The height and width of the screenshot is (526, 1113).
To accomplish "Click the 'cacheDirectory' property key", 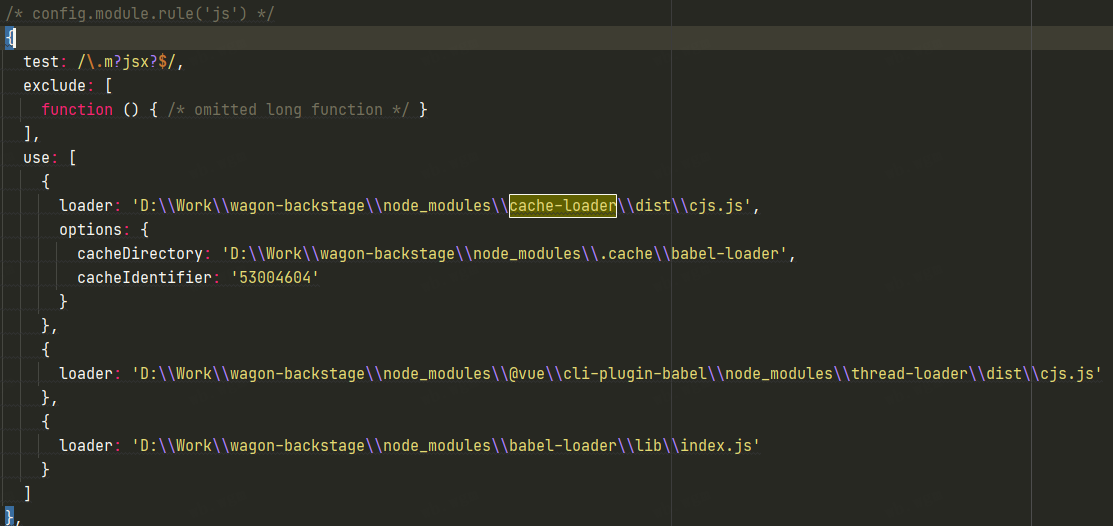I will coord(140,254).
